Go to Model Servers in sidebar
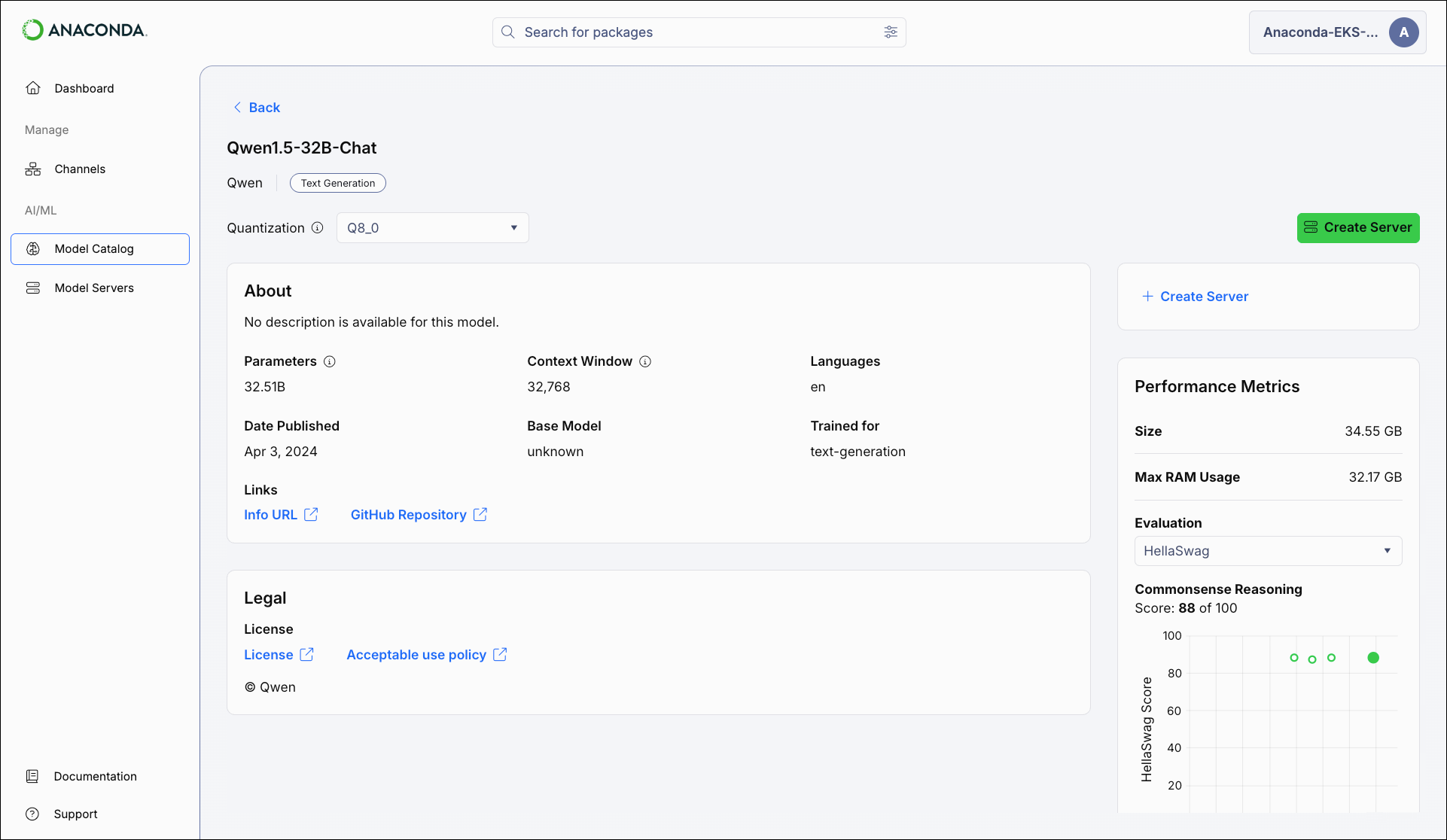Screen dimensions: 1447x840 [x=94, y=288]
